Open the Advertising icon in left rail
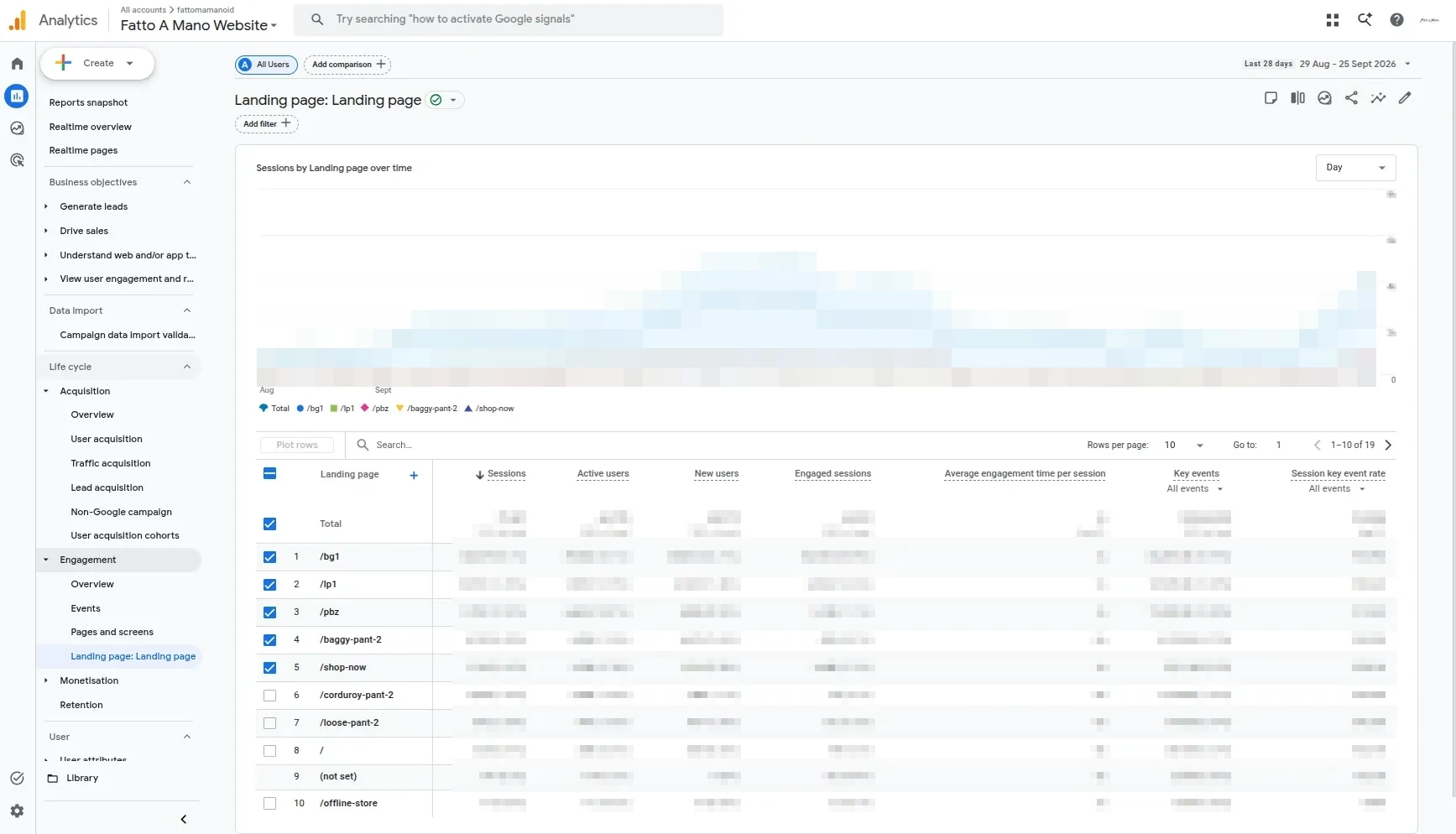This screenshot has width=1456, height=834. 17,160
